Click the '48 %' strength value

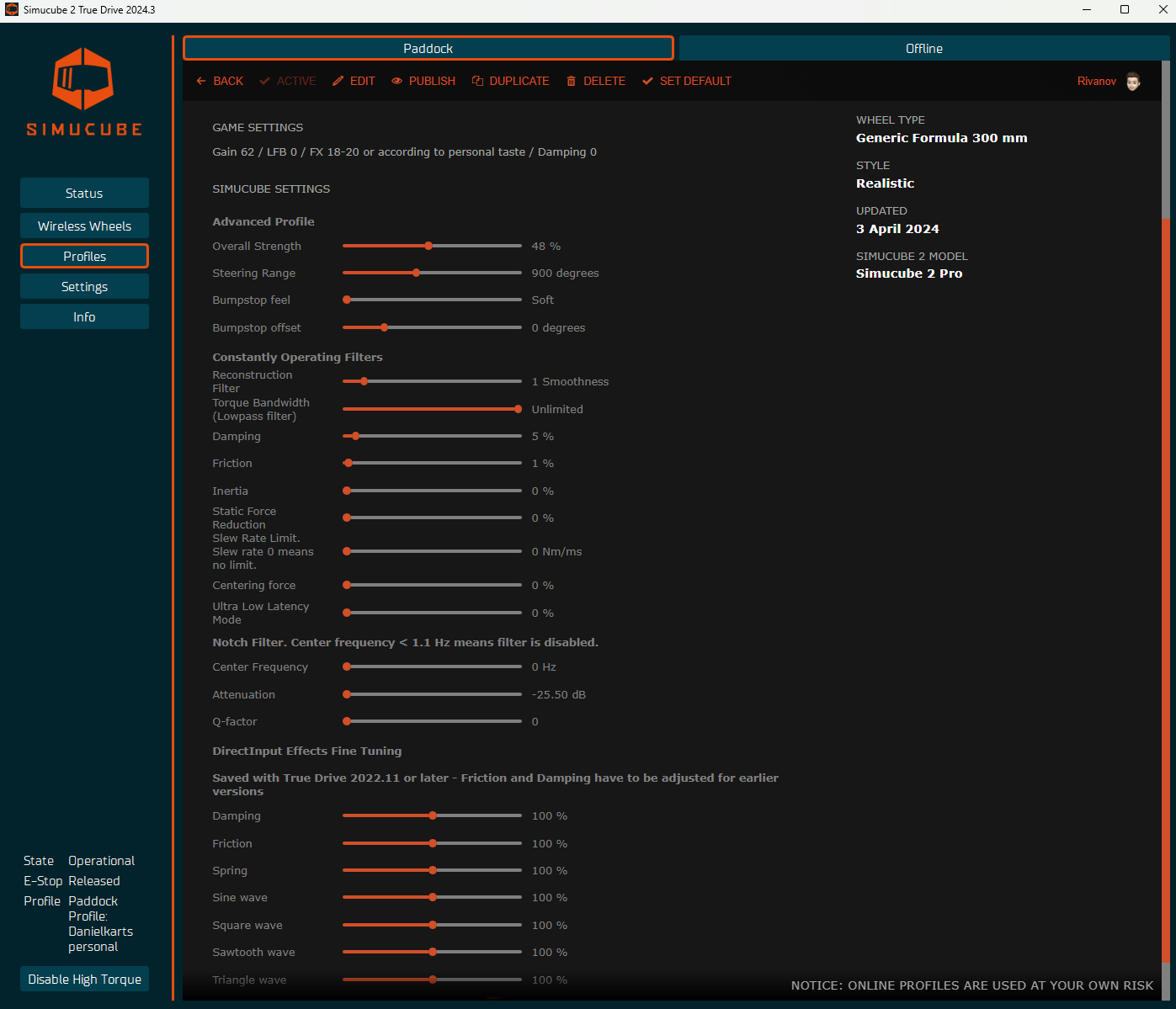pos(546,246)
